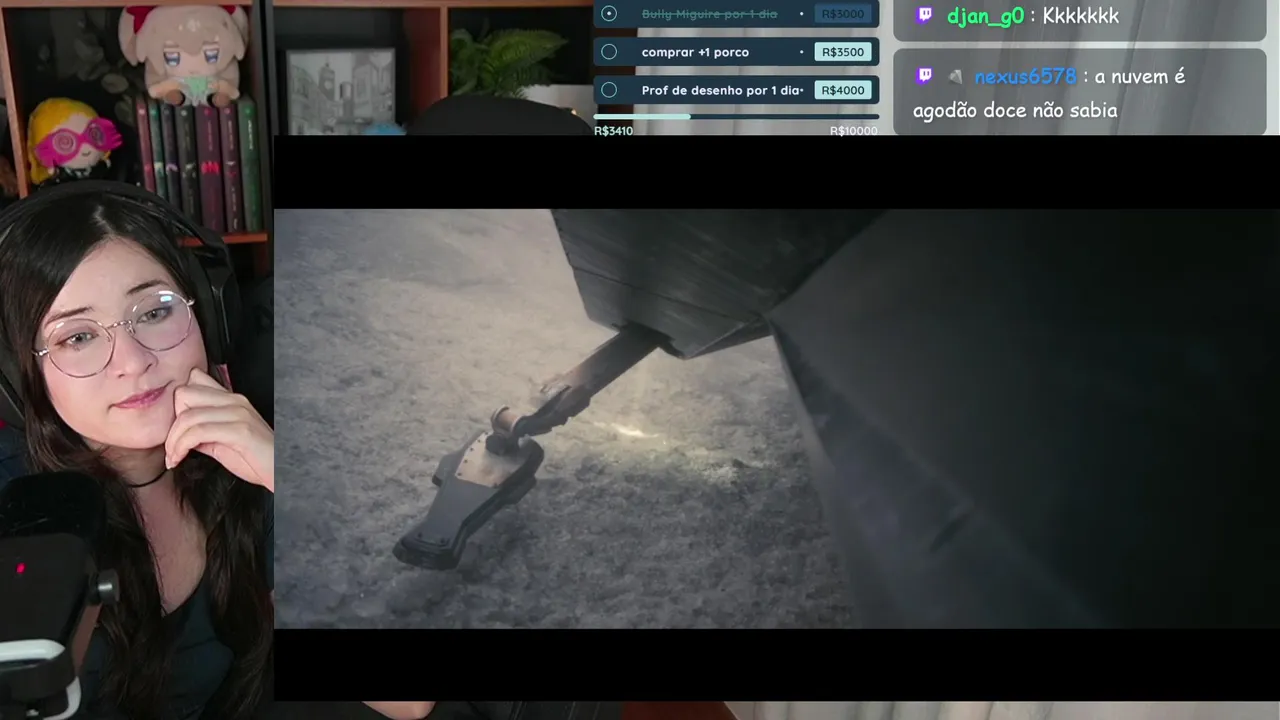Click the 'comprar +1 porco' goal text
The height and width of the screenshot is (720, 1280).
click(695, 52)
